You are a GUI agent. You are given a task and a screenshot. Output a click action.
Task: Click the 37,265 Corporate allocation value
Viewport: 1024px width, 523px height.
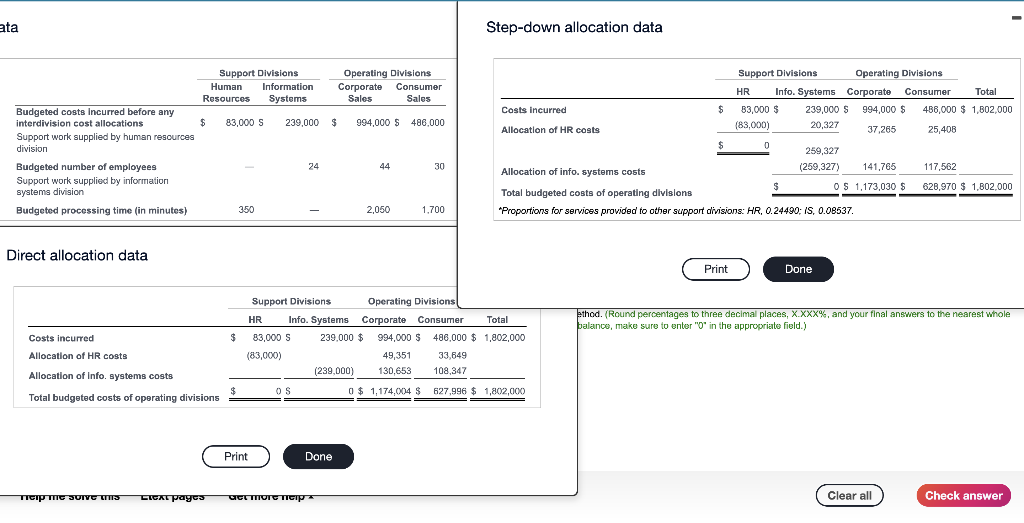(x=881, y=129)
